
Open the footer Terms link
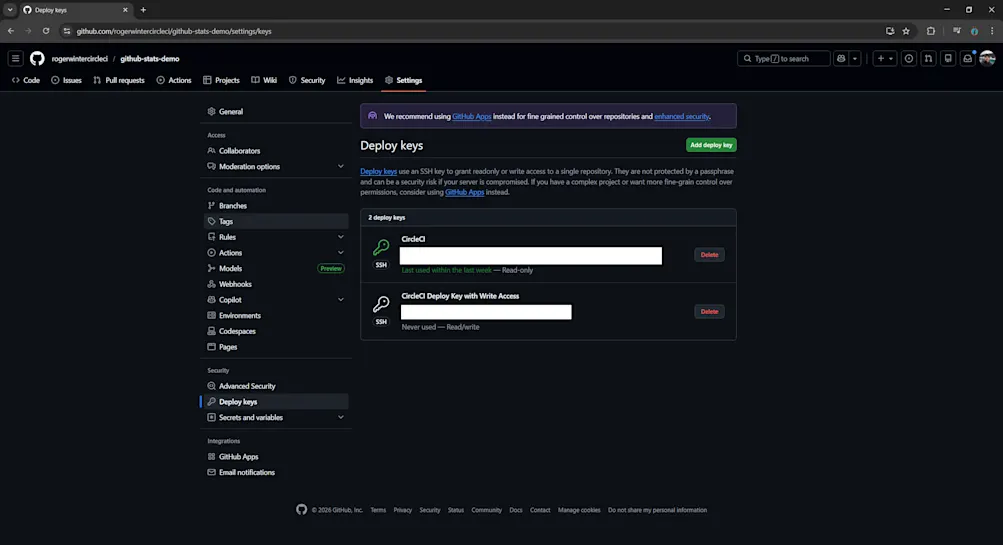(378, 510)
